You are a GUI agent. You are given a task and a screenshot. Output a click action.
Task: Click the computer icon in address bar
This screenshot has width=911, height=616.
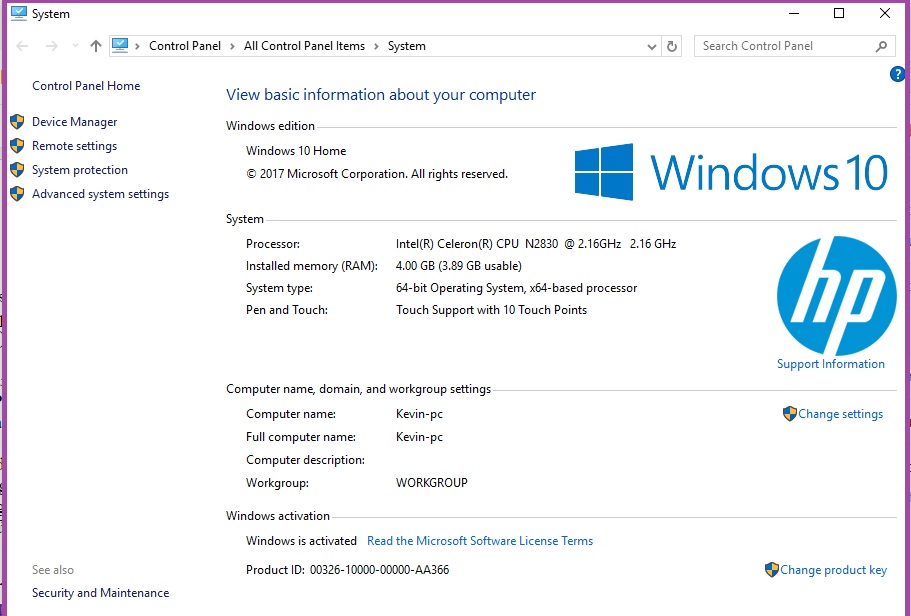(x=120, y=45)
